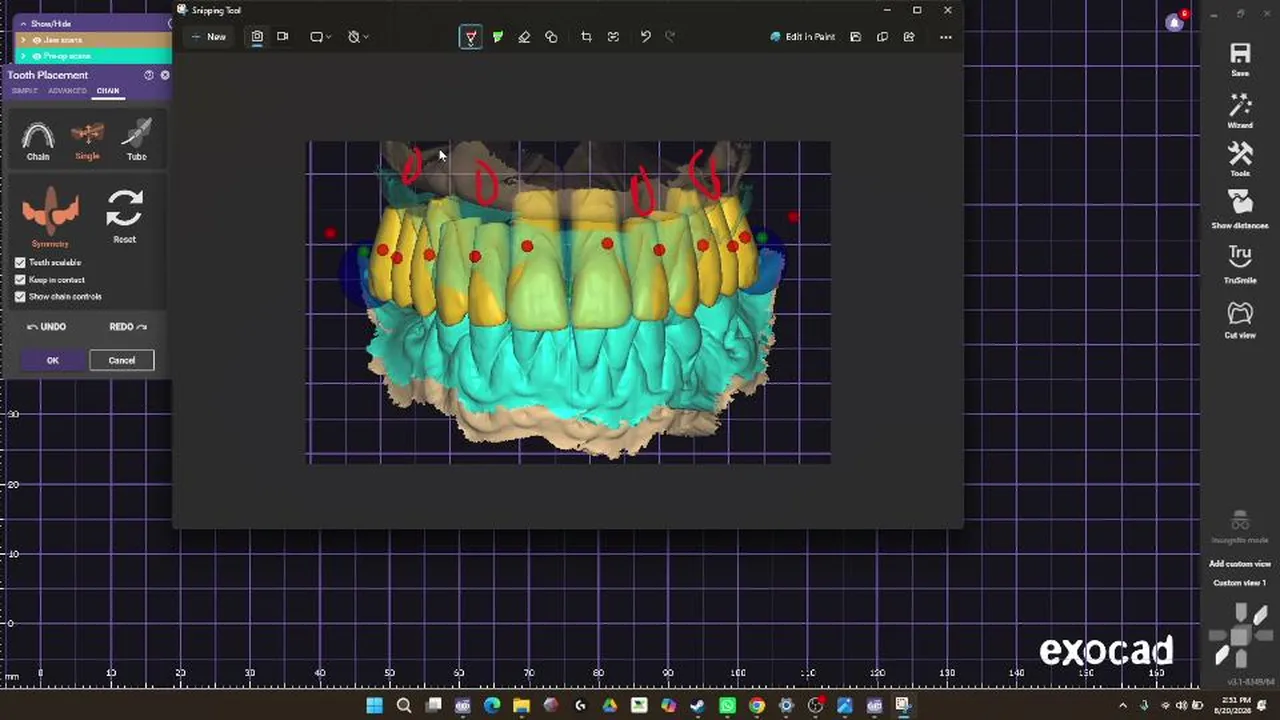Copy the snip with the copy icon
The width and height of the screenshot is (1280, 720).
click(x=882, y=37)
